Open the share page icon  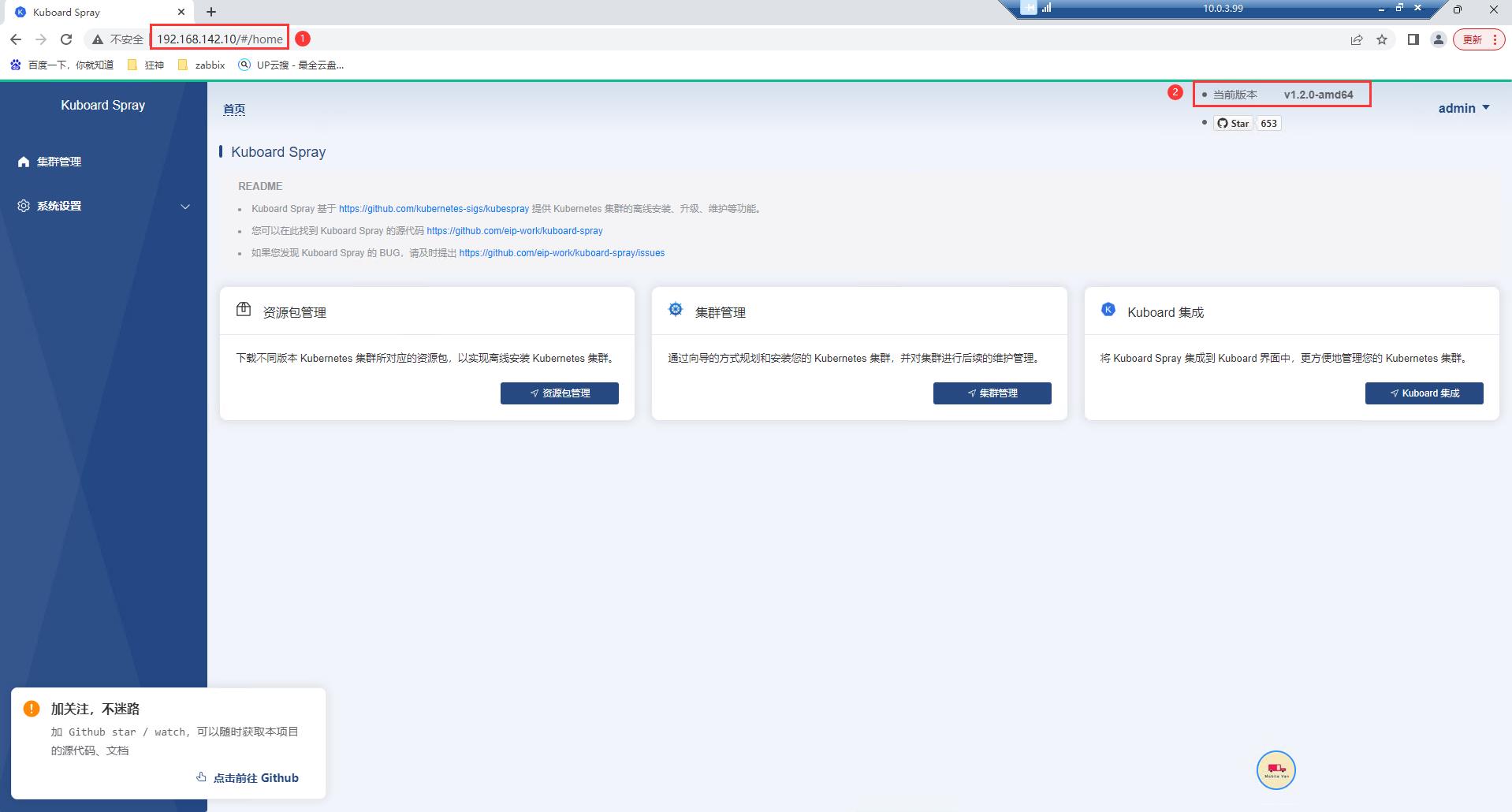tap(1357, 39)
